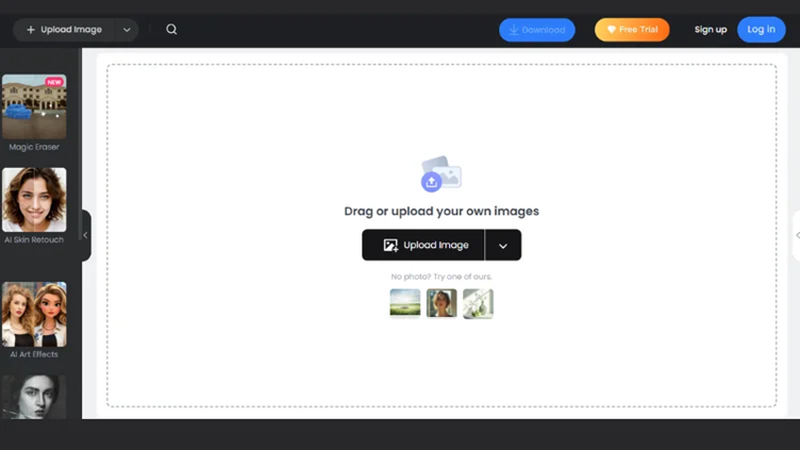Open the AI Art Effects tool

[34, 314]
